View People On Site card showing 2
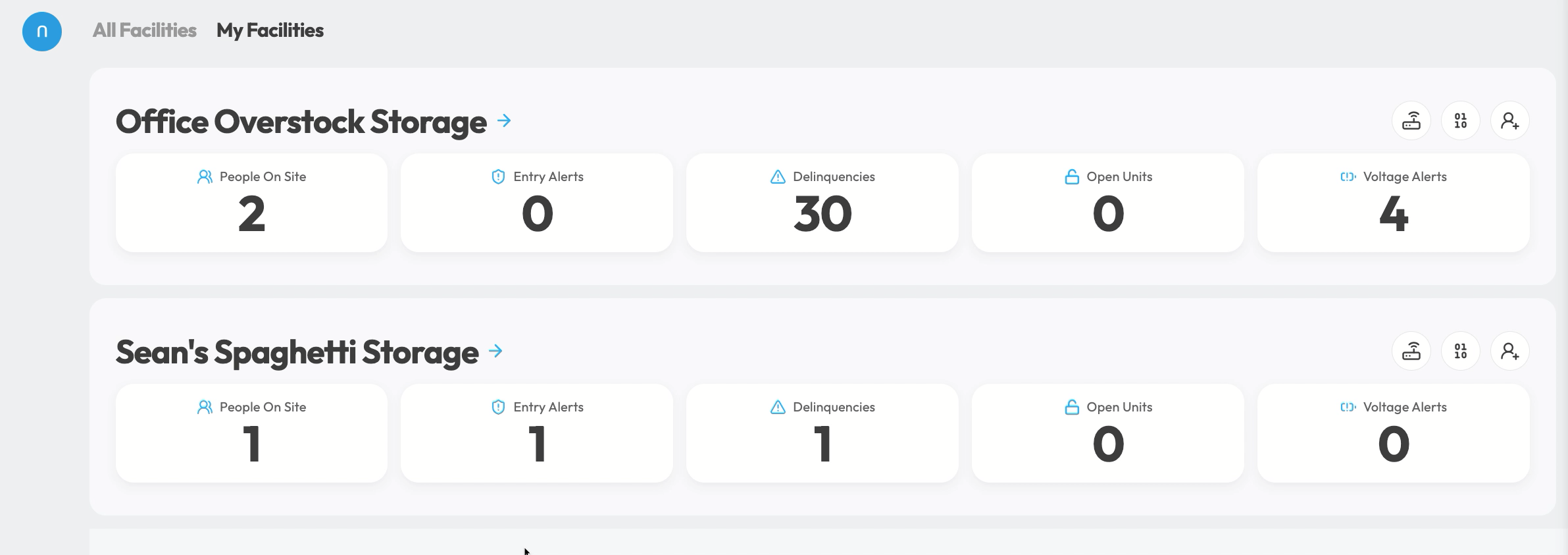The image size is (1568, 555). tap(251, 203)
